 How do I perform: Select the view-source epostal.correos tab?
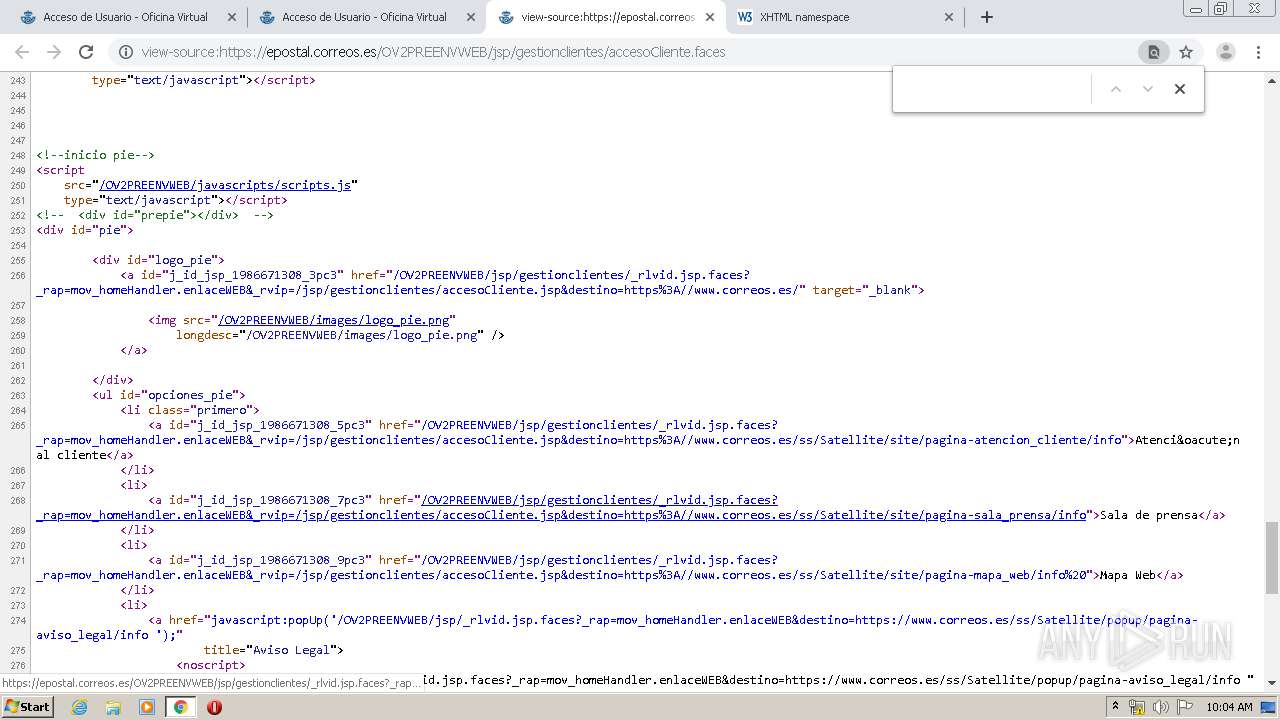pos(607,17)
